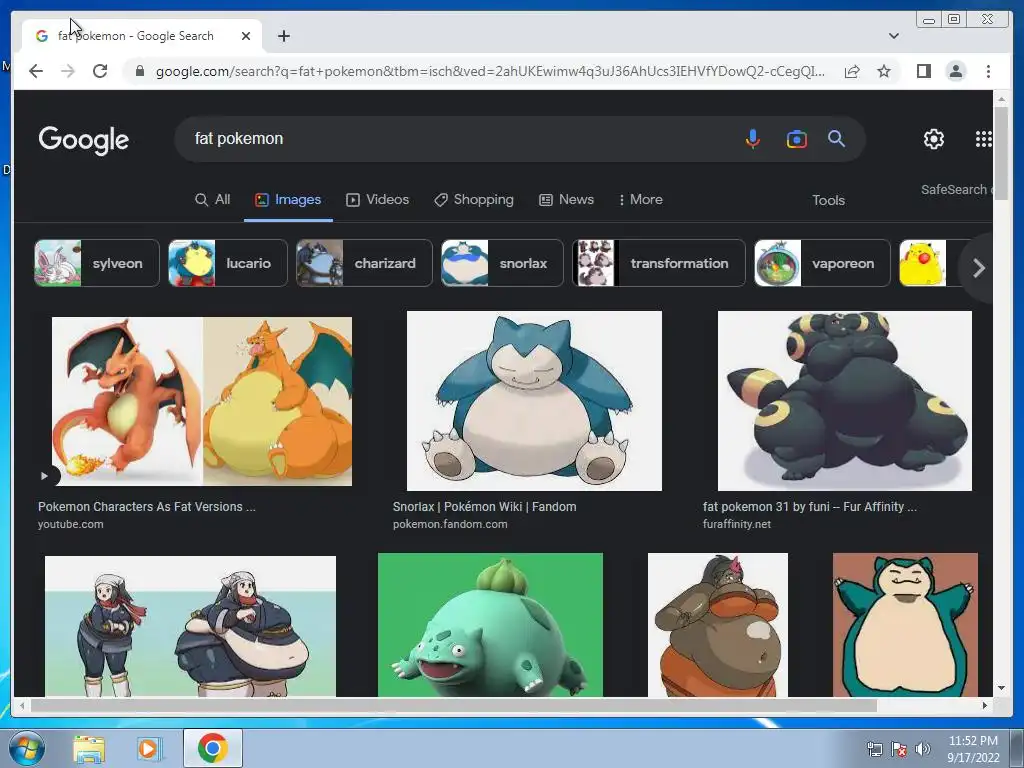Click the Chrome taskbar icon

tap(212, 748)
